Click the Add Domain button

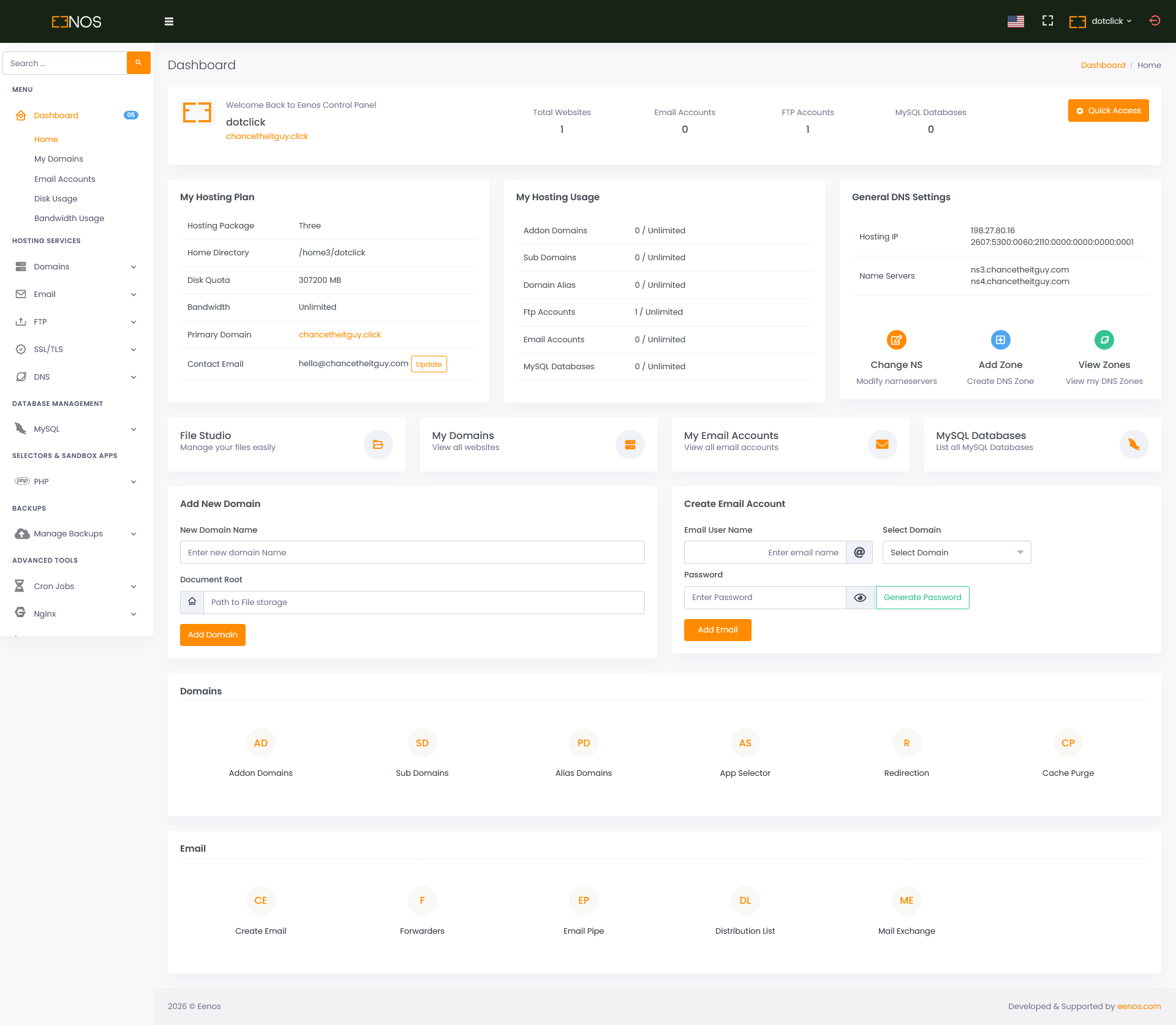click(x=213, y=635)
